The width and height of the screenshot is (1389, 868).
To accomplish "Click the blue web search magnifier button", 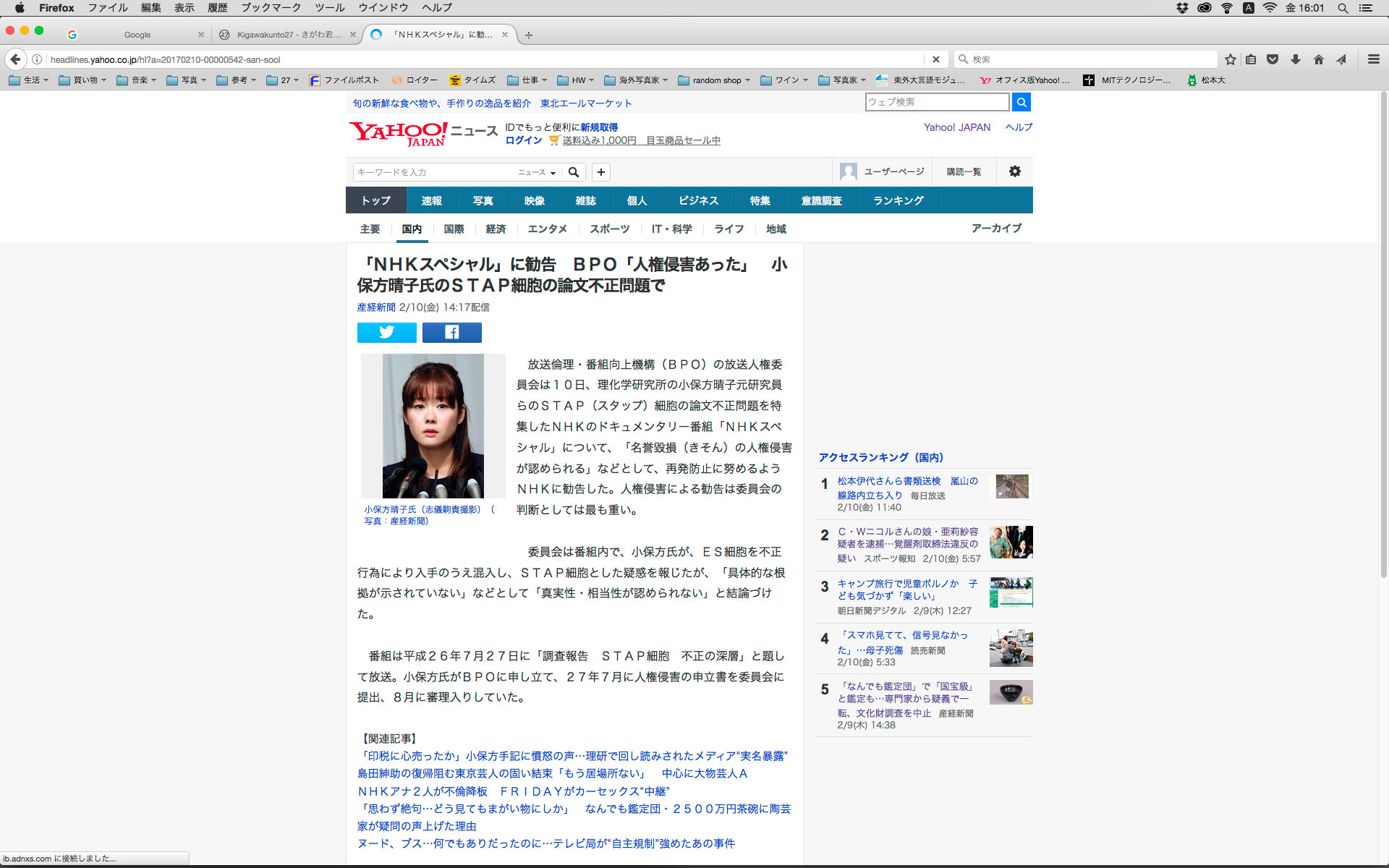I will click(1021, 102).
